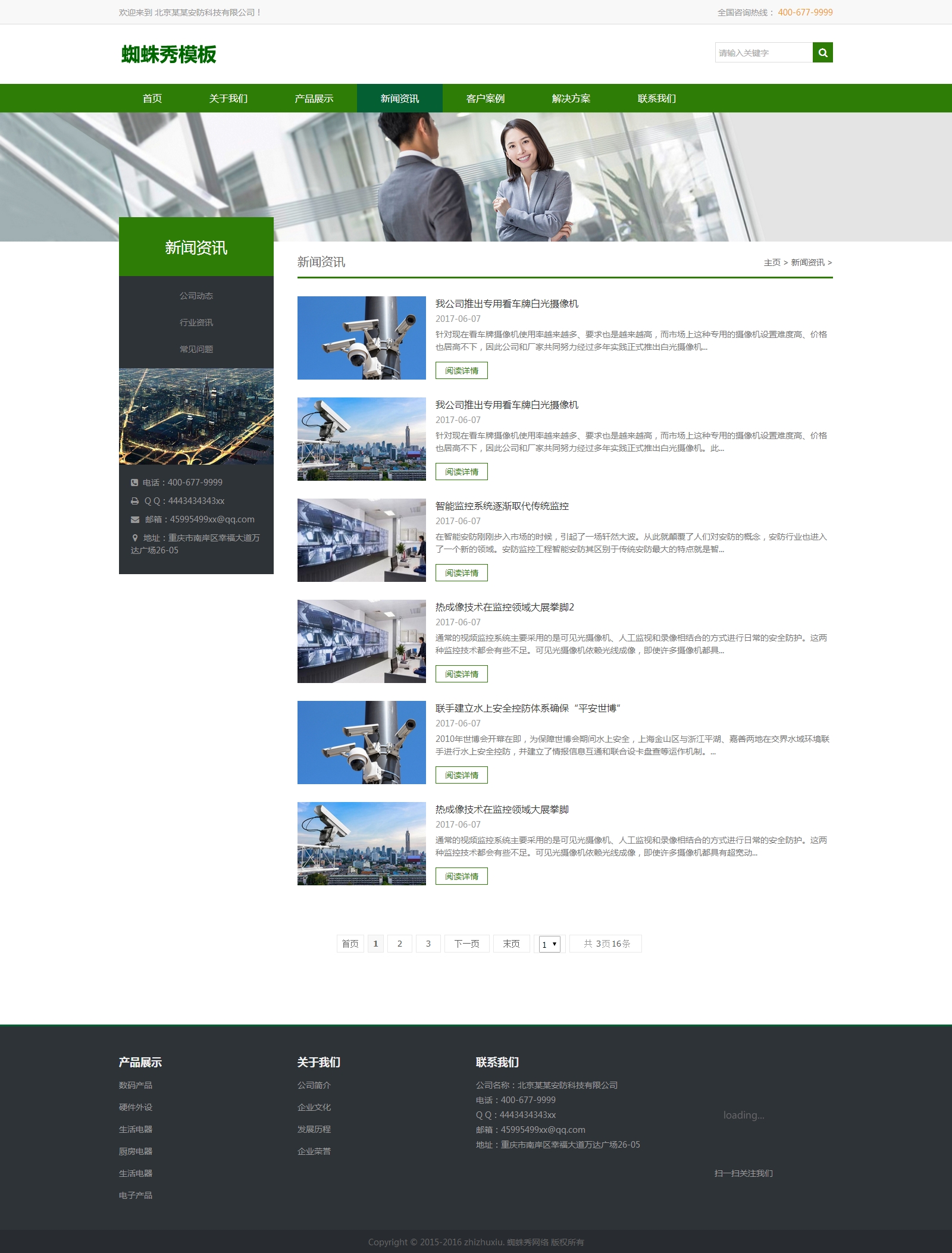Click the QQ printer icon in the sidebar
Screen dimensions: 952x1253
coord(134,501)
